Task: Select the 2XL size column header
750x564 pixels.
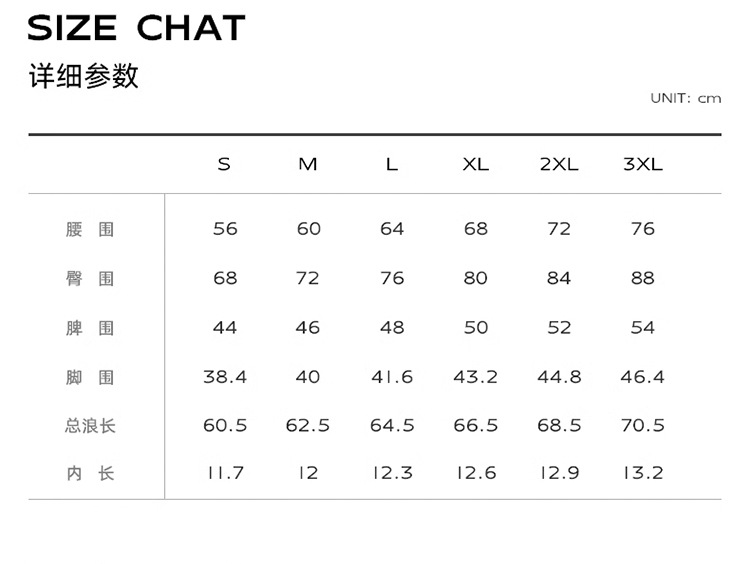Action: pos(559,164)
